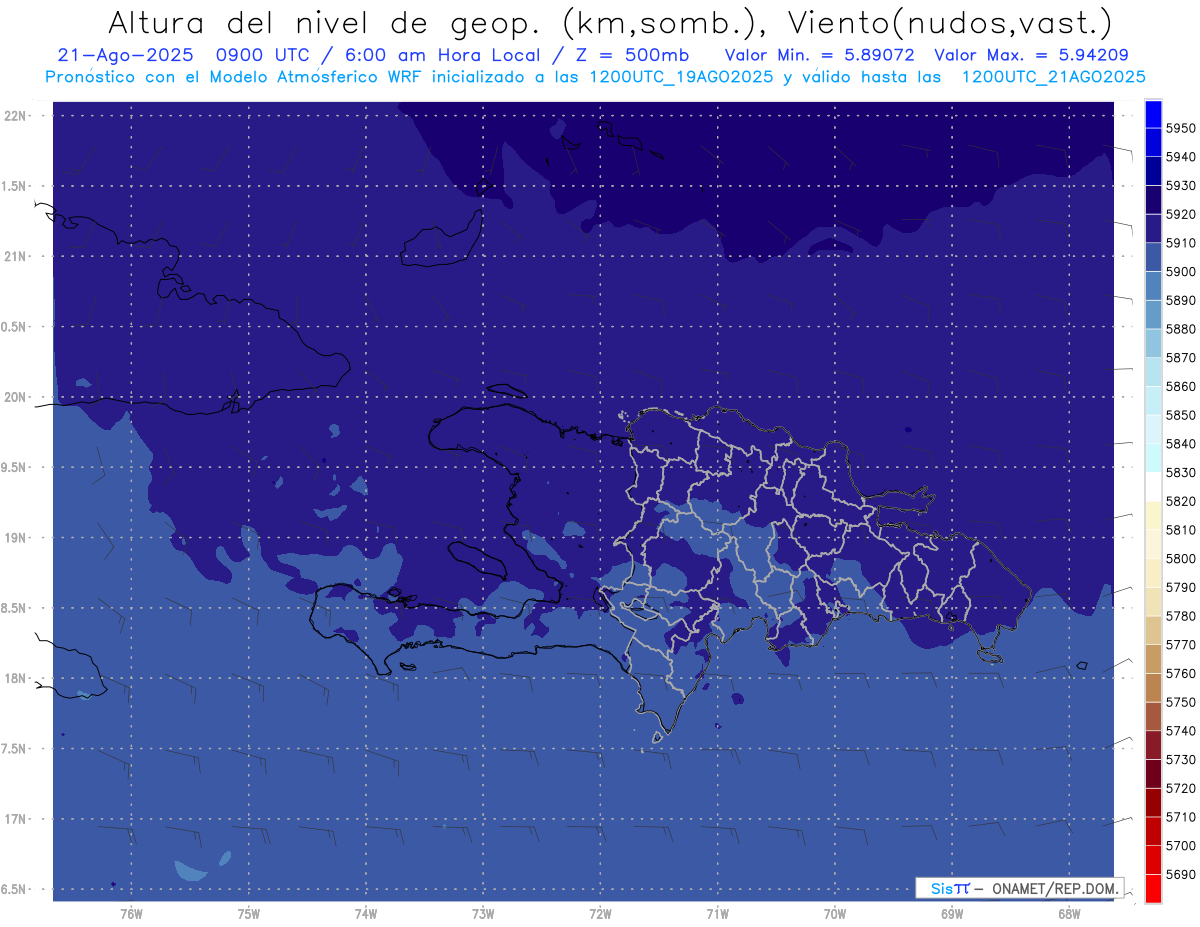
Task: Click the valid-until time '1200UTC_21AGO2025'
Action: click(1053, 77)
